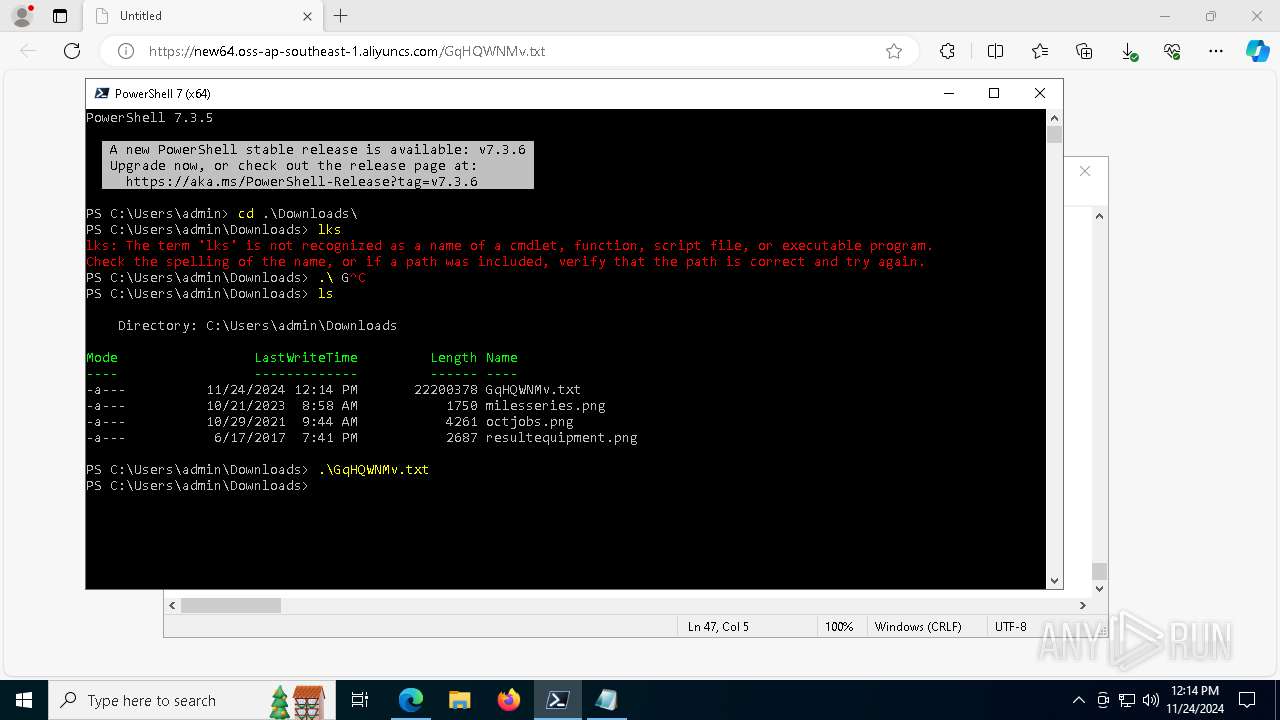1280x720 pixels.
Task: Maximize the Edge browser window
Action: click(x=1210, y=16)
